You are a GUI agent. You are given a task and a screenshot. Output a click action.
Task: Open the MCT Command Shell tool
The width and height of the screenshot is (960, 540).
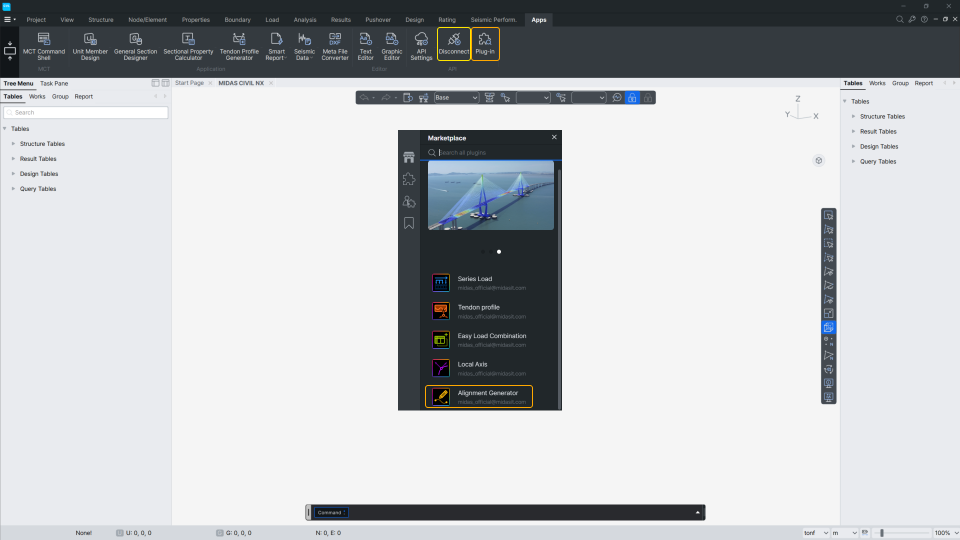[44, 46]
